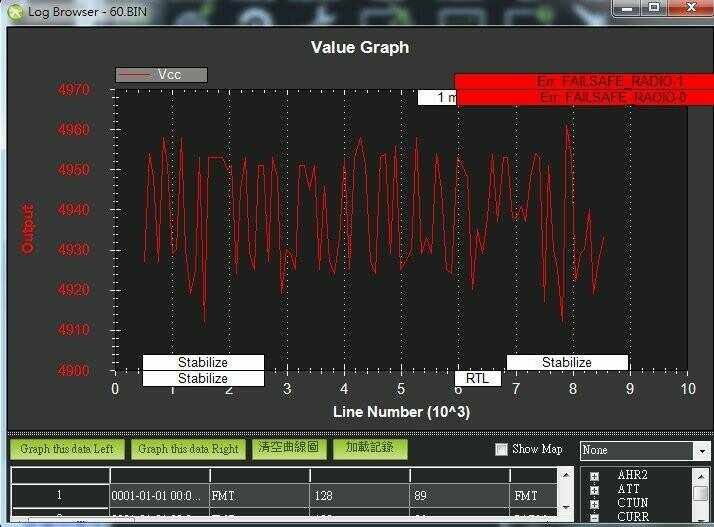
Task: Click the RTL mode label on graph
Action: click(x=477, y=378)
